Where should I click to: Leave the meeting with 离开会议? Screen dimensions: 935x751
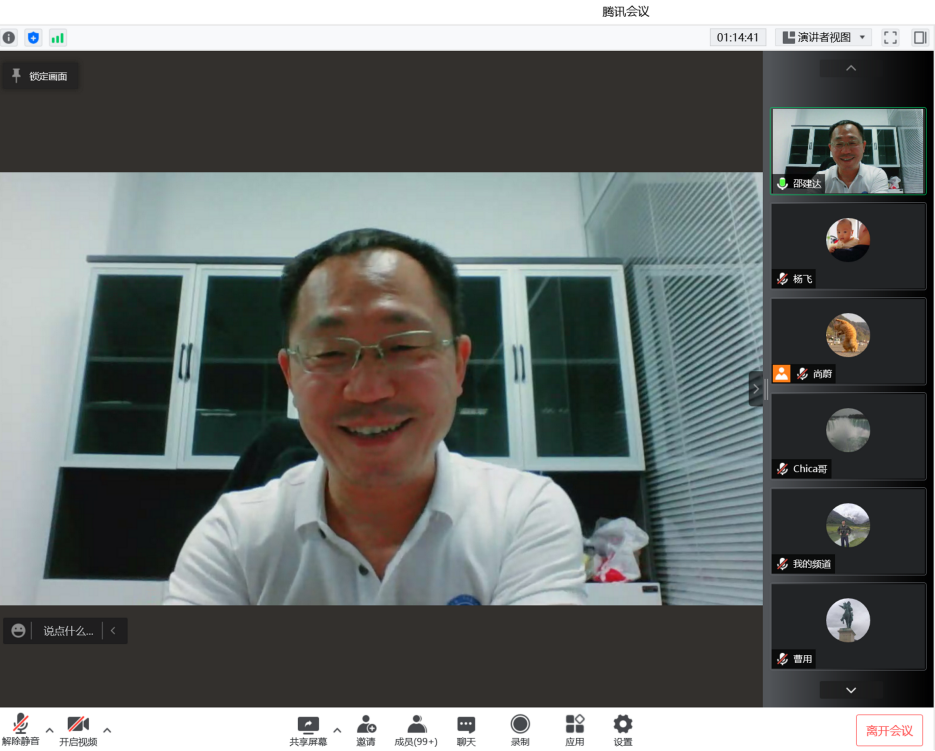[889, 730]
